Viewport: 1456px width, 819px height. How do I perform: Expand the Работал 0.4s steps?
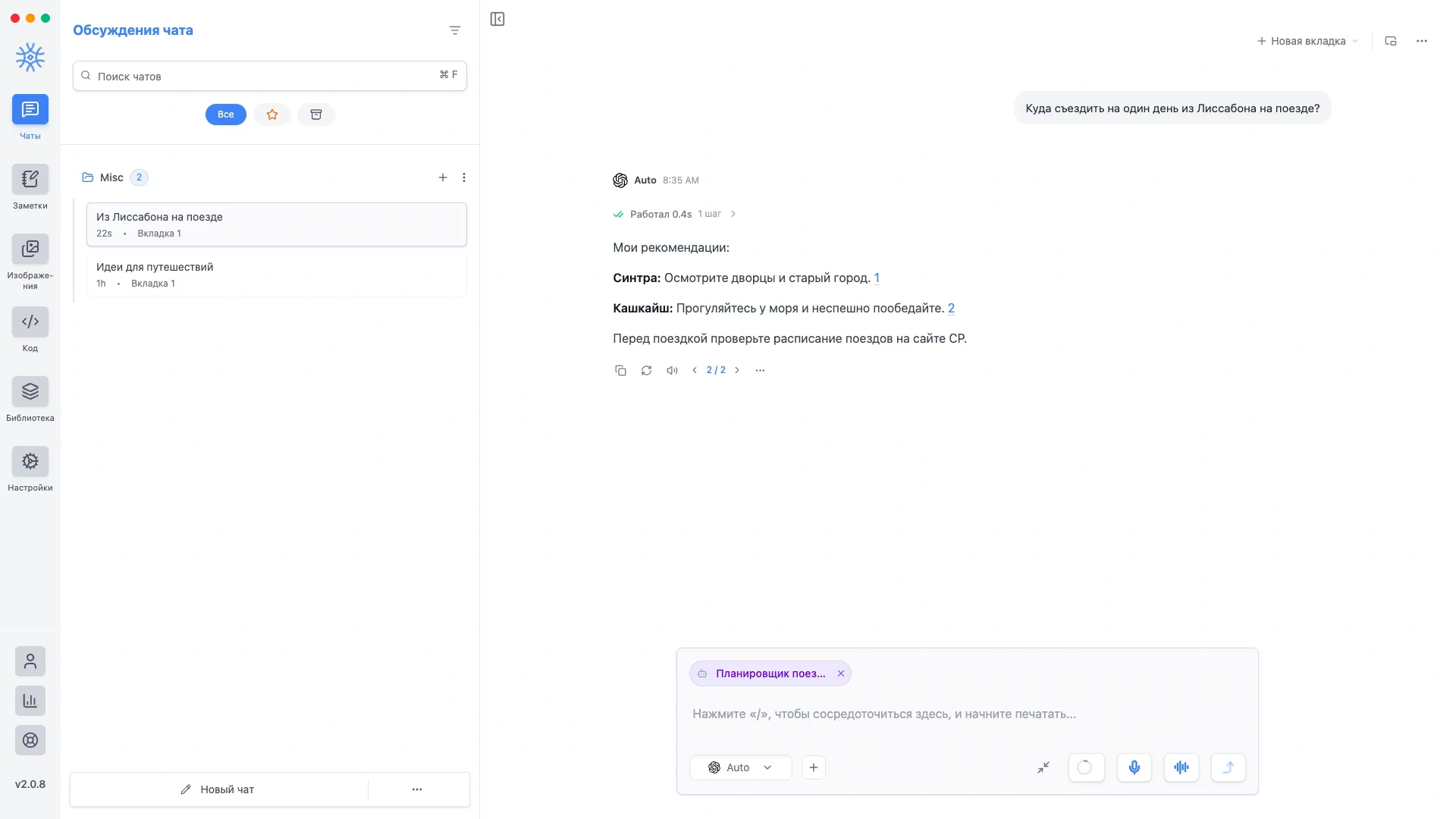(675, 214)
